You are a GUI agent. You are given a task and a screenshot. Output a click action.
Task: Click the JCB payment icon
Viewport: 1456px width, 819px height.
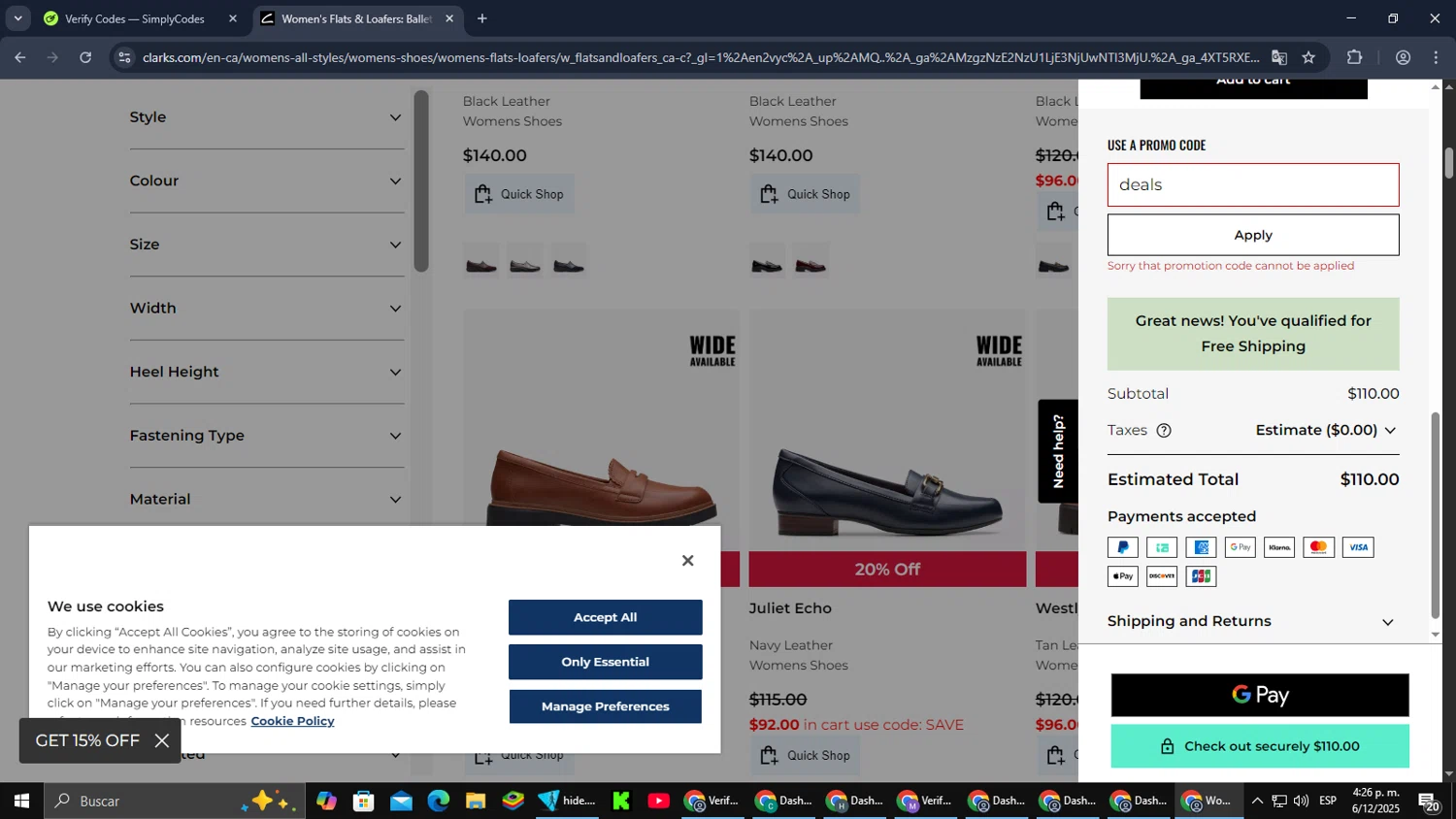[1201, 576]
